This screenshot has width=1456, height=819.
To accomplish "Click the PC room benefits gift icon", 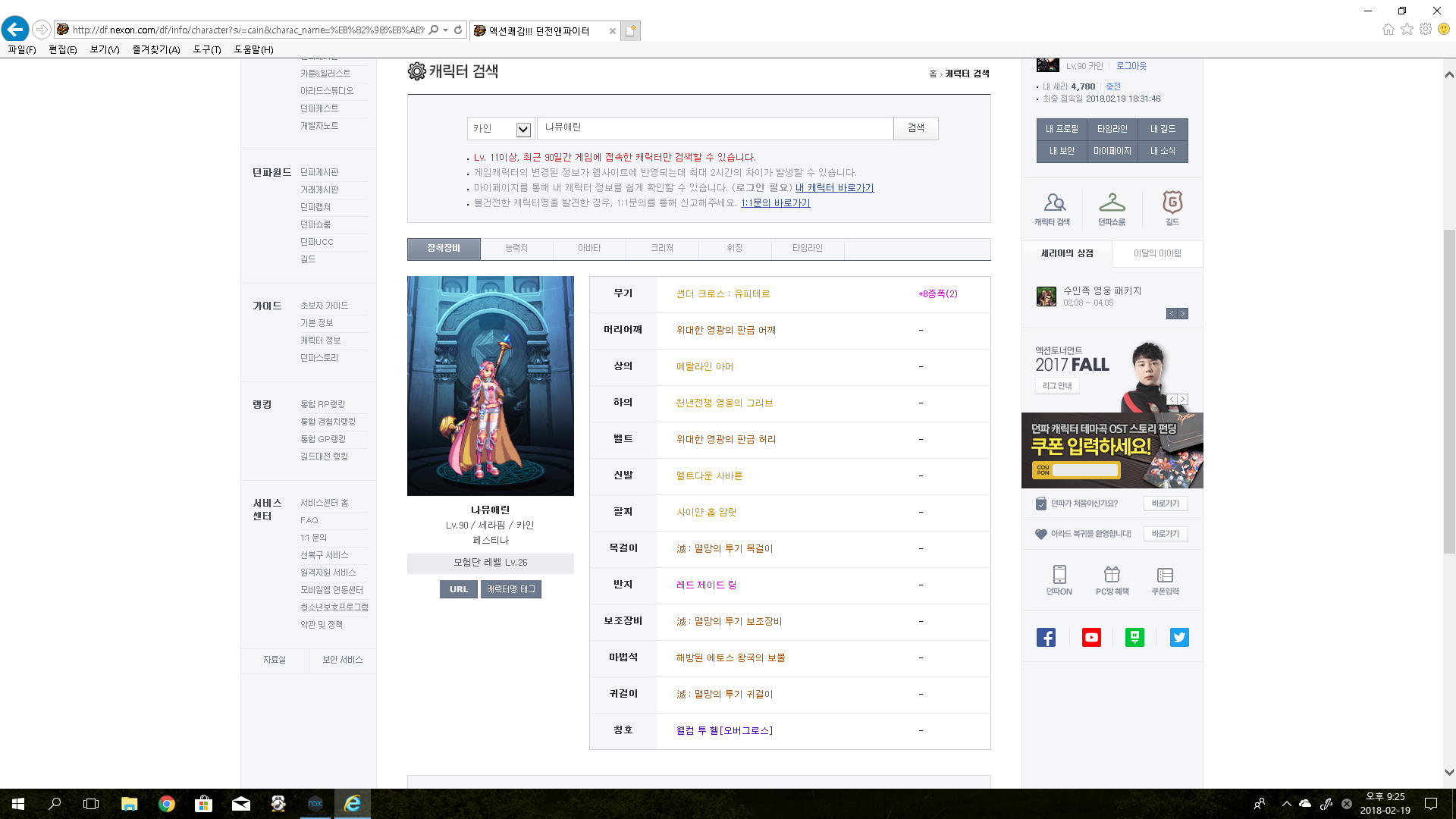I will [1112, 574].
